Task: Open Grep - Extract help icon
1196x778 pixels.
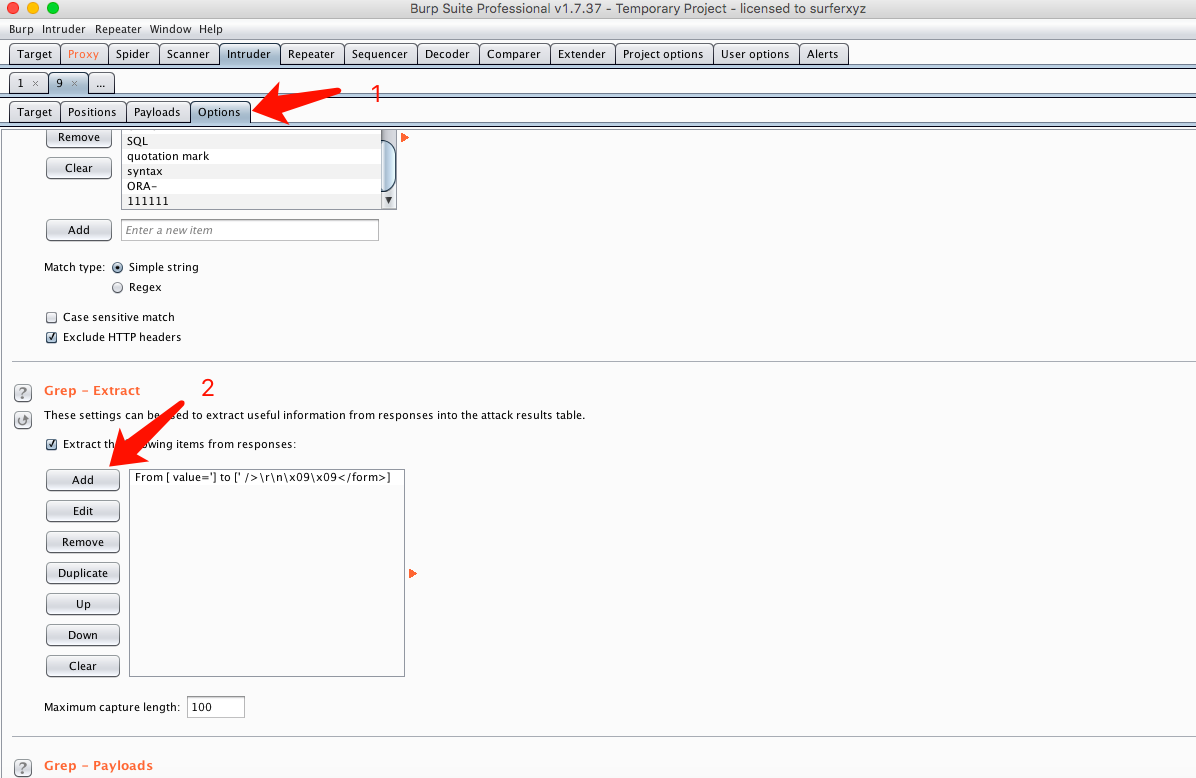Action: click(x=23, y=393)
